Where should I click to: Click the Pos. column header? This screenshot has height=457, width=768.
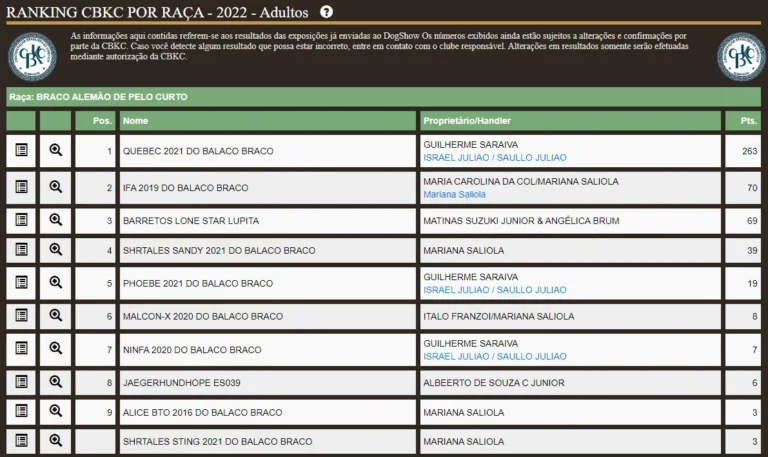pyautogui.click(x=96, y=121)
